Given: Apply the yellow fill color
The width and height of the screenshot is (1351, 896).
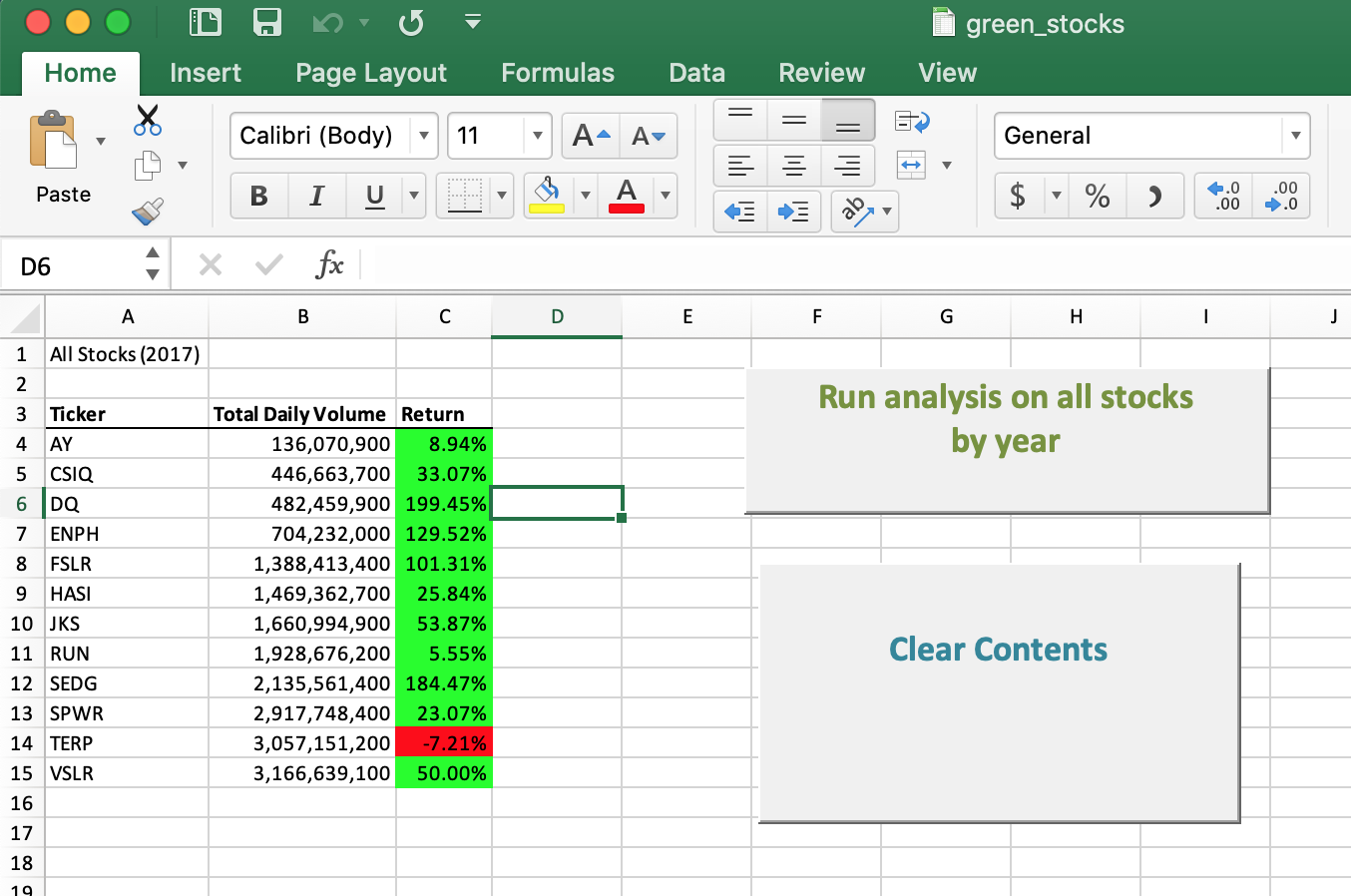Looking at the screenshot, I should (x=547, y=196).
